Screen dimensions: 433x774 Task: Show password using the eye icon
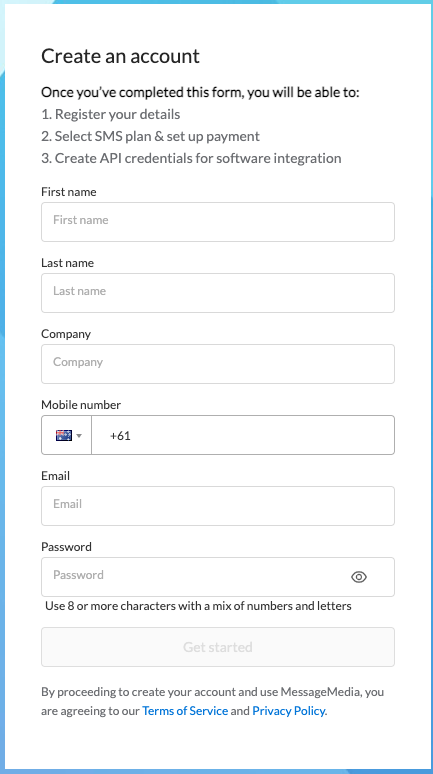pyautogui.click(x=359, y=577)
